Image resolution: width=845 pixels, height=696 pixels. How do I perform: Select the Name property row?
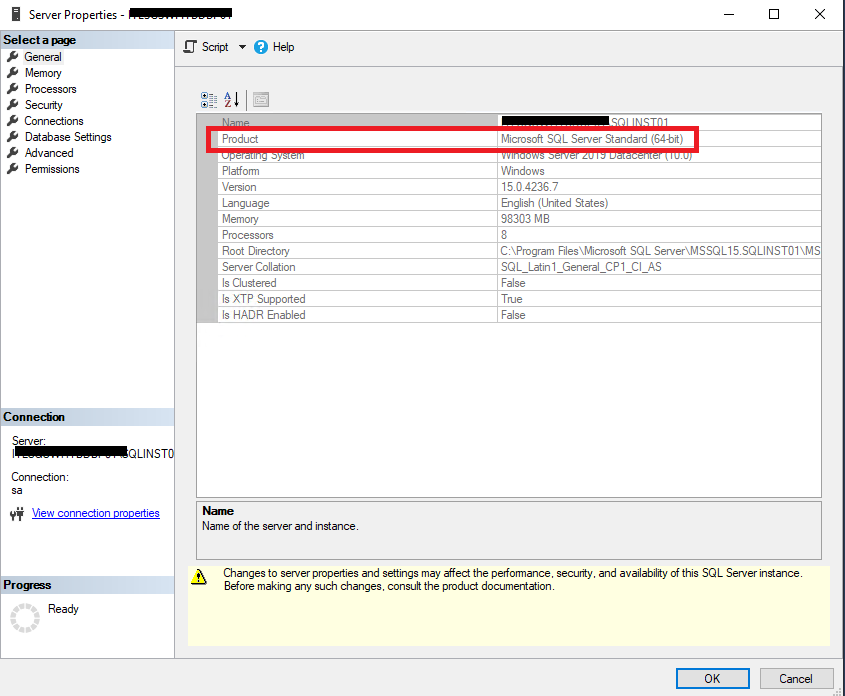pyautogui.click(x=509, y=122)
